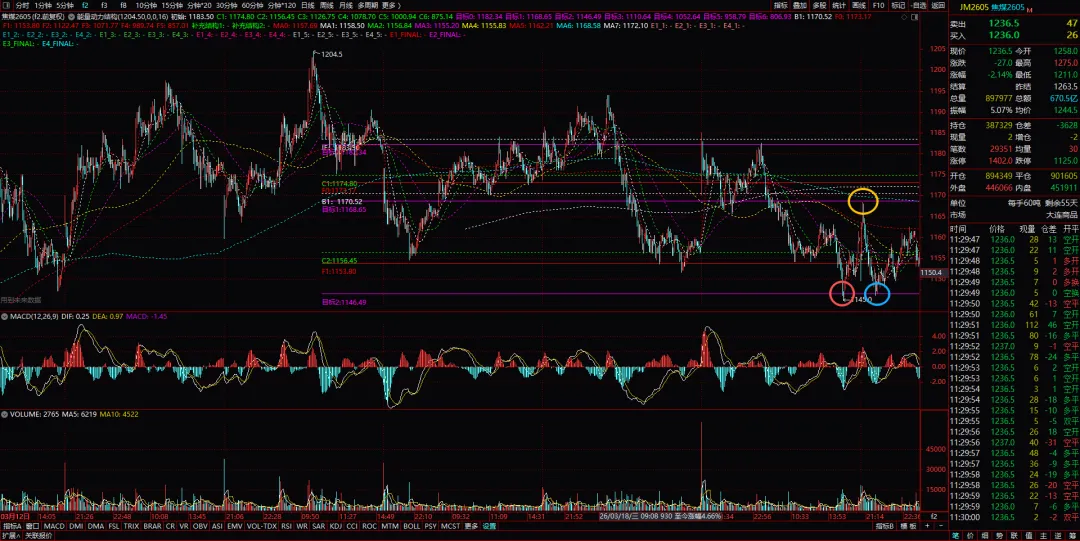This screenshot has height=541, width=1080.
Task: Click the f2 label beside the time axis
Action: coord(934,516)
